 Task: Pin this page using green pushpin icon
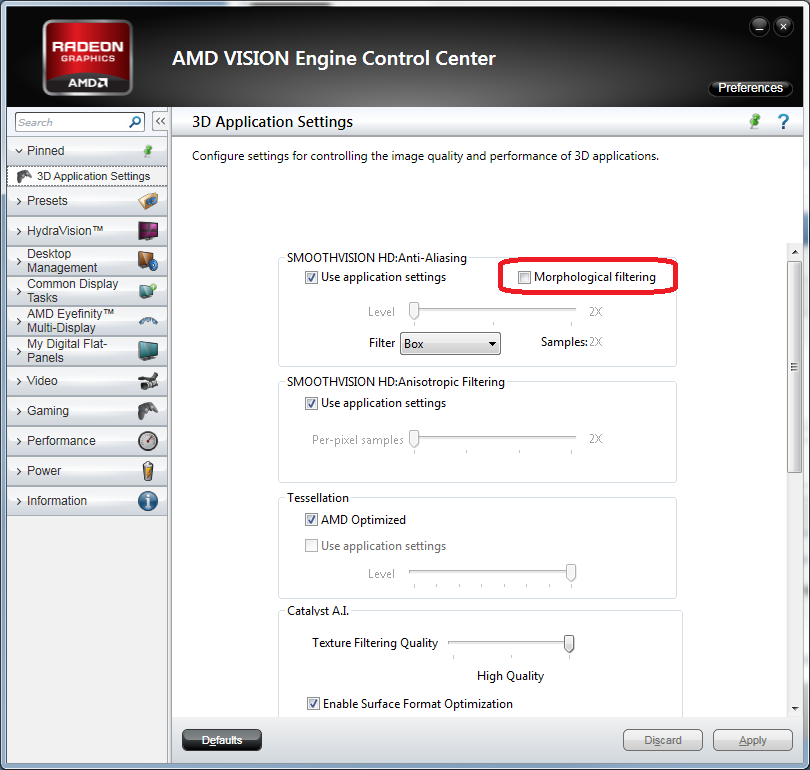(x=755, y=121)
